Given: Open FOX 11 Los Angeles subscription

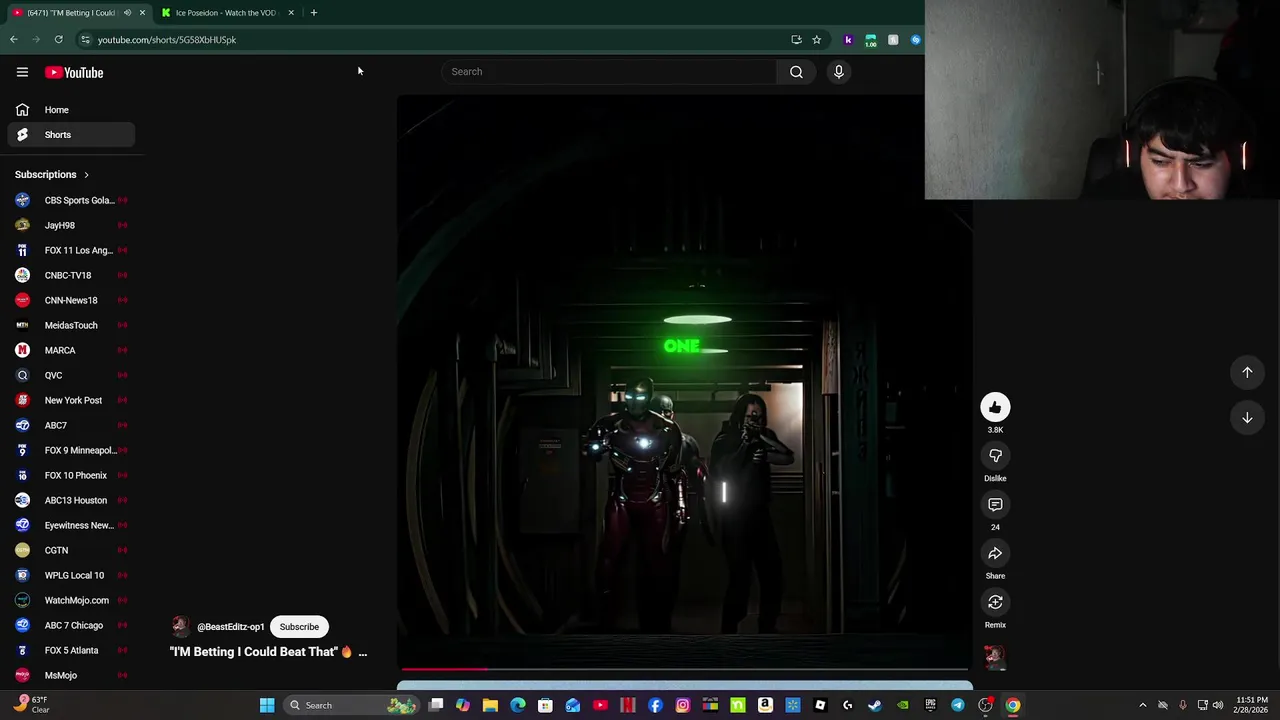Looking at the screenshot, I should pos(70,250).
